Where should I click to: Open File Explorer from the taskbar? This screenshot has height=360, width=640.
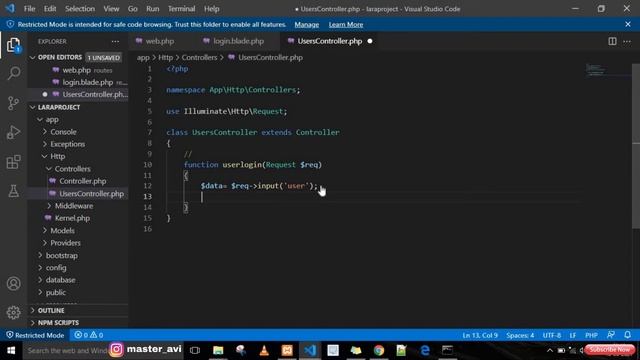[x=218, y=350]
